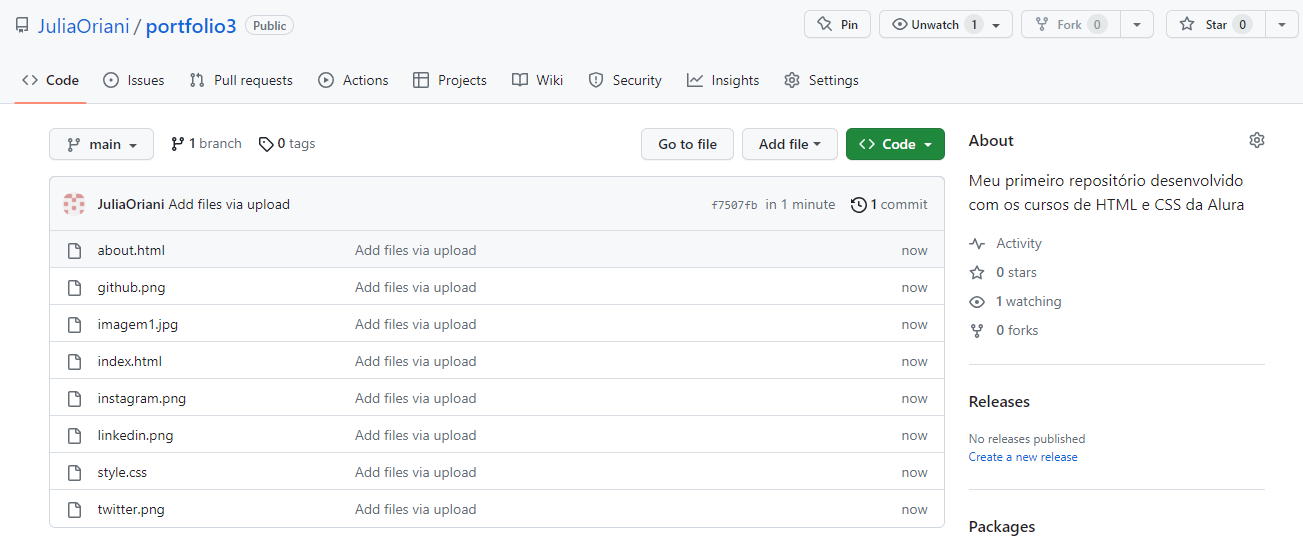View the 1 branch link

[x=207, y=144]
